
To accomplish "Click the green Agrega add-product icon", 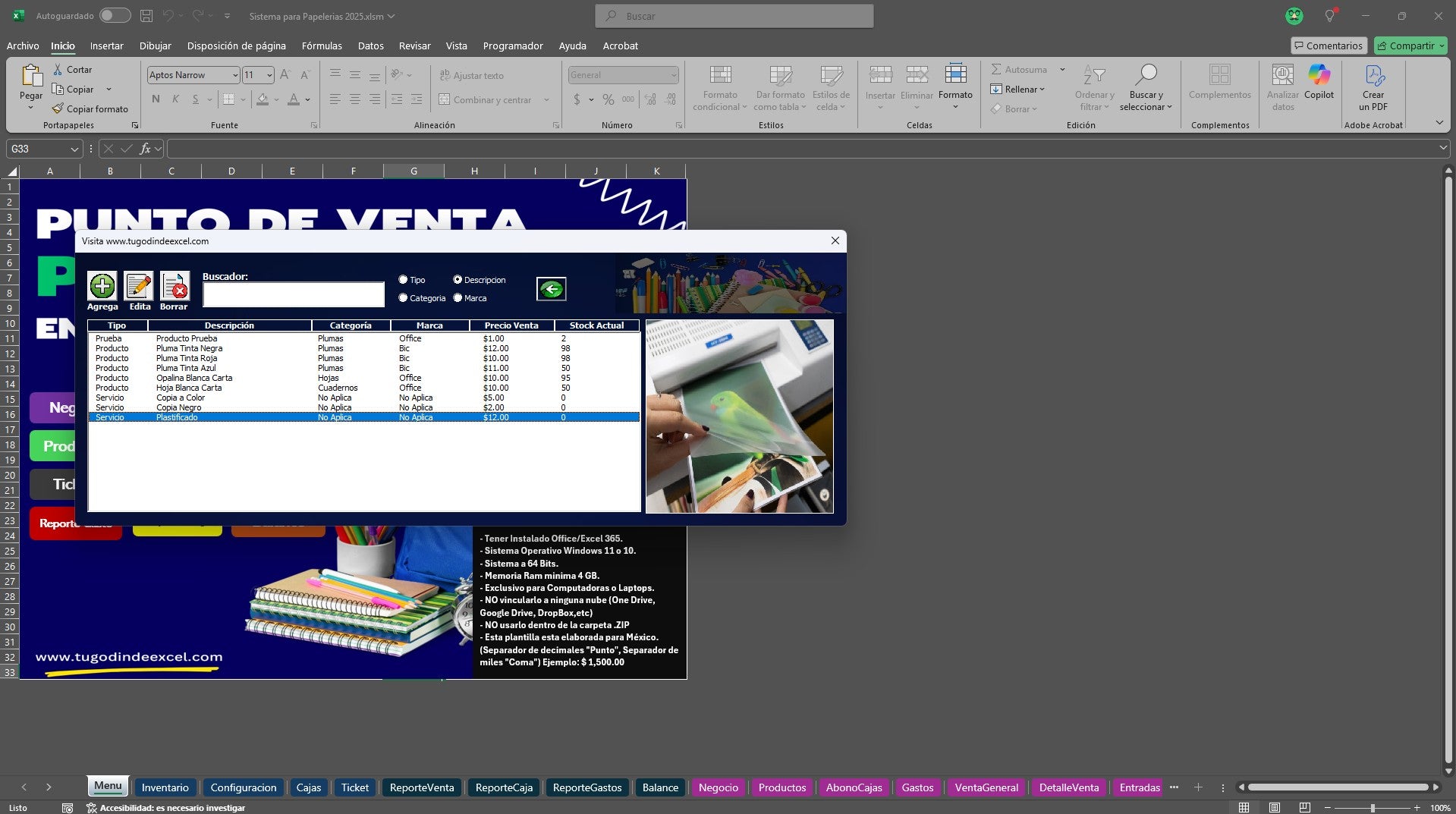I will (102, 286).
